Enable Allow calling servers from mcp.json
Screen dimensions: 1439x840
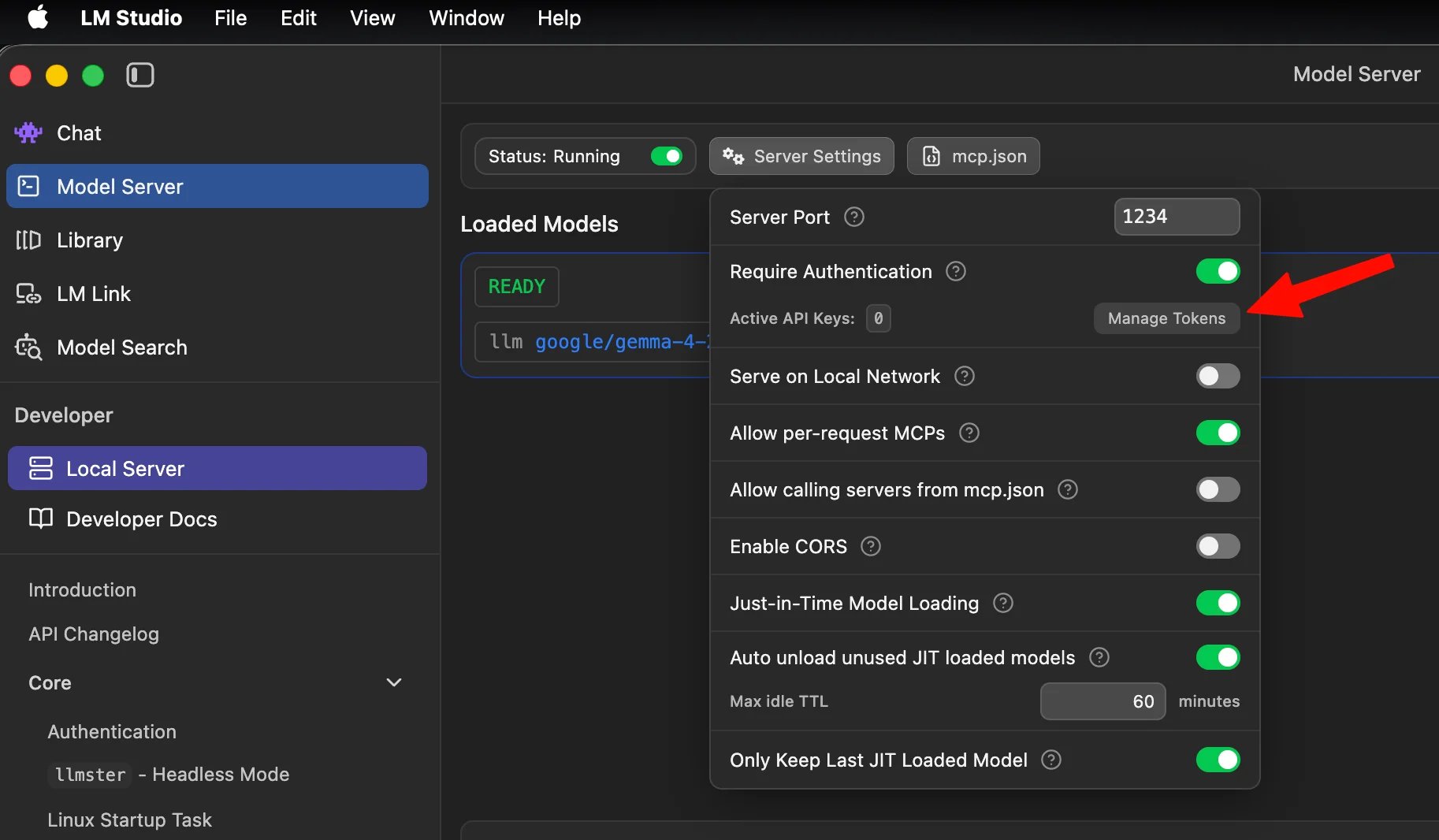pos(1218,489)
